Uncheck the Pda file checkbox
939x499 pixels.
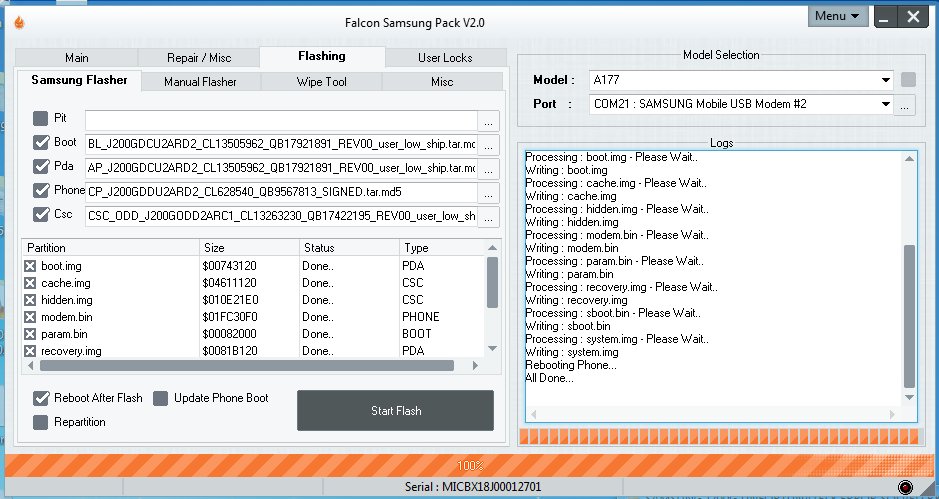(x=41, y=167)
